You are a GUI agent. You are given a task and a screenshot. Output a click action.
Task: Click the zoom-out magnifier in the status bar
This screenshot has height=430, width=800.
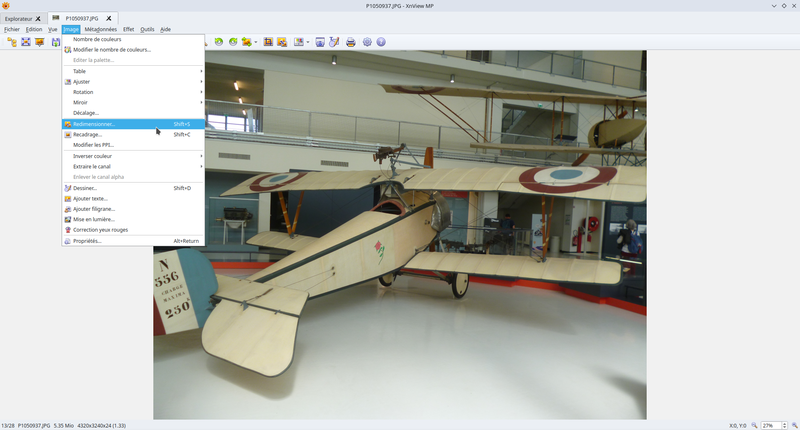(753, 425)
